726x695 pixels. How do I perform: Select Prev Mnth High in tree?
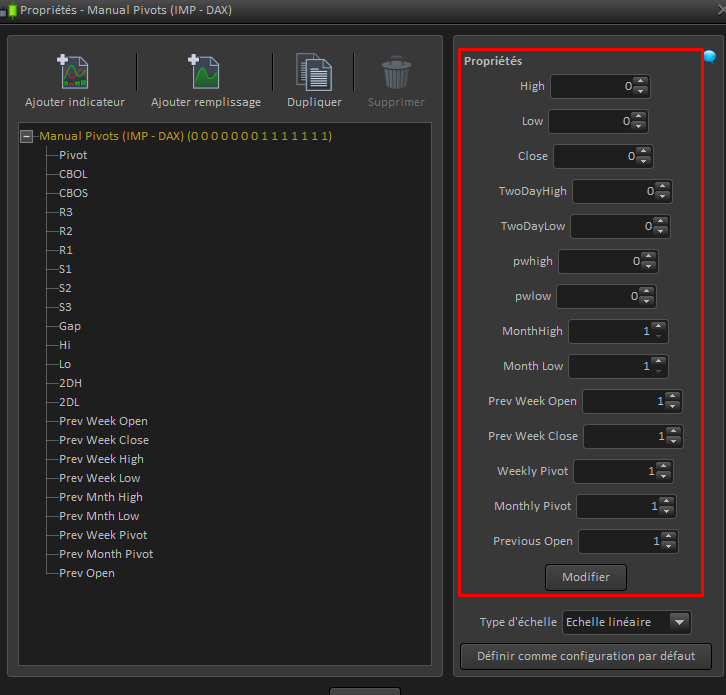pyautogui.click(x=101, y=497)
